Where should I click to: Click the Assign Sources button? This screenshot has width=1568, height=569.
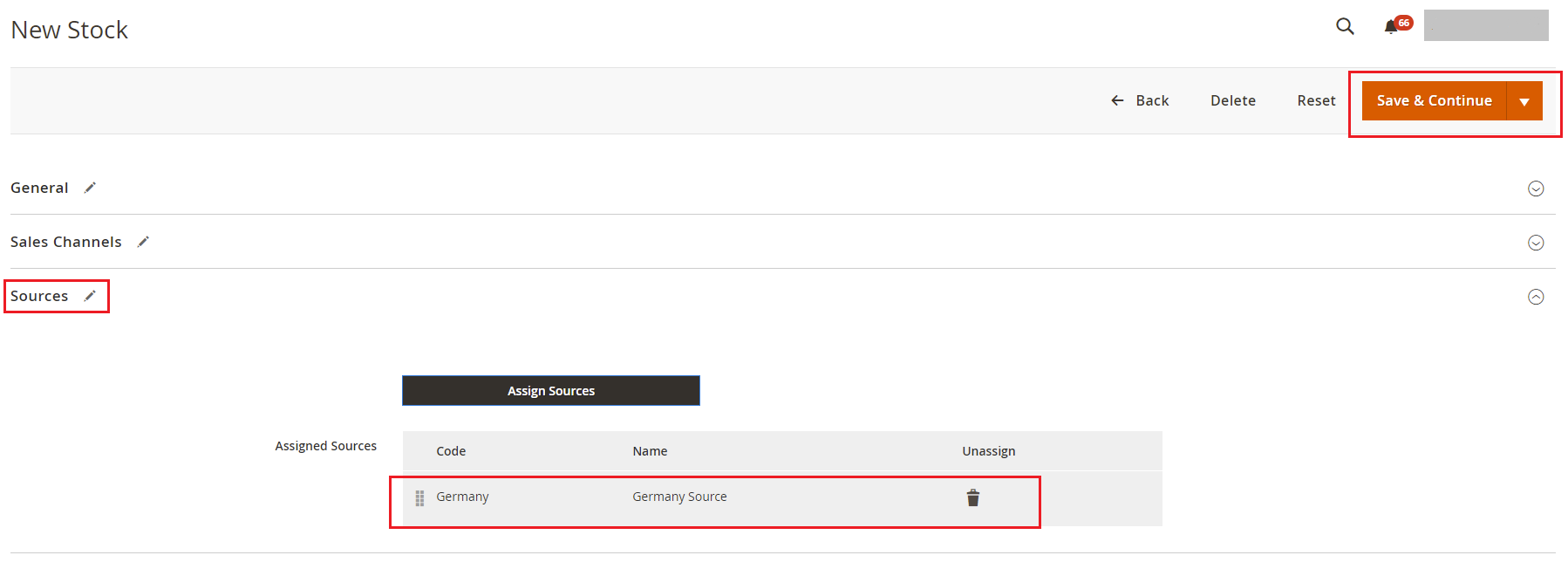[x=550, y=391]
